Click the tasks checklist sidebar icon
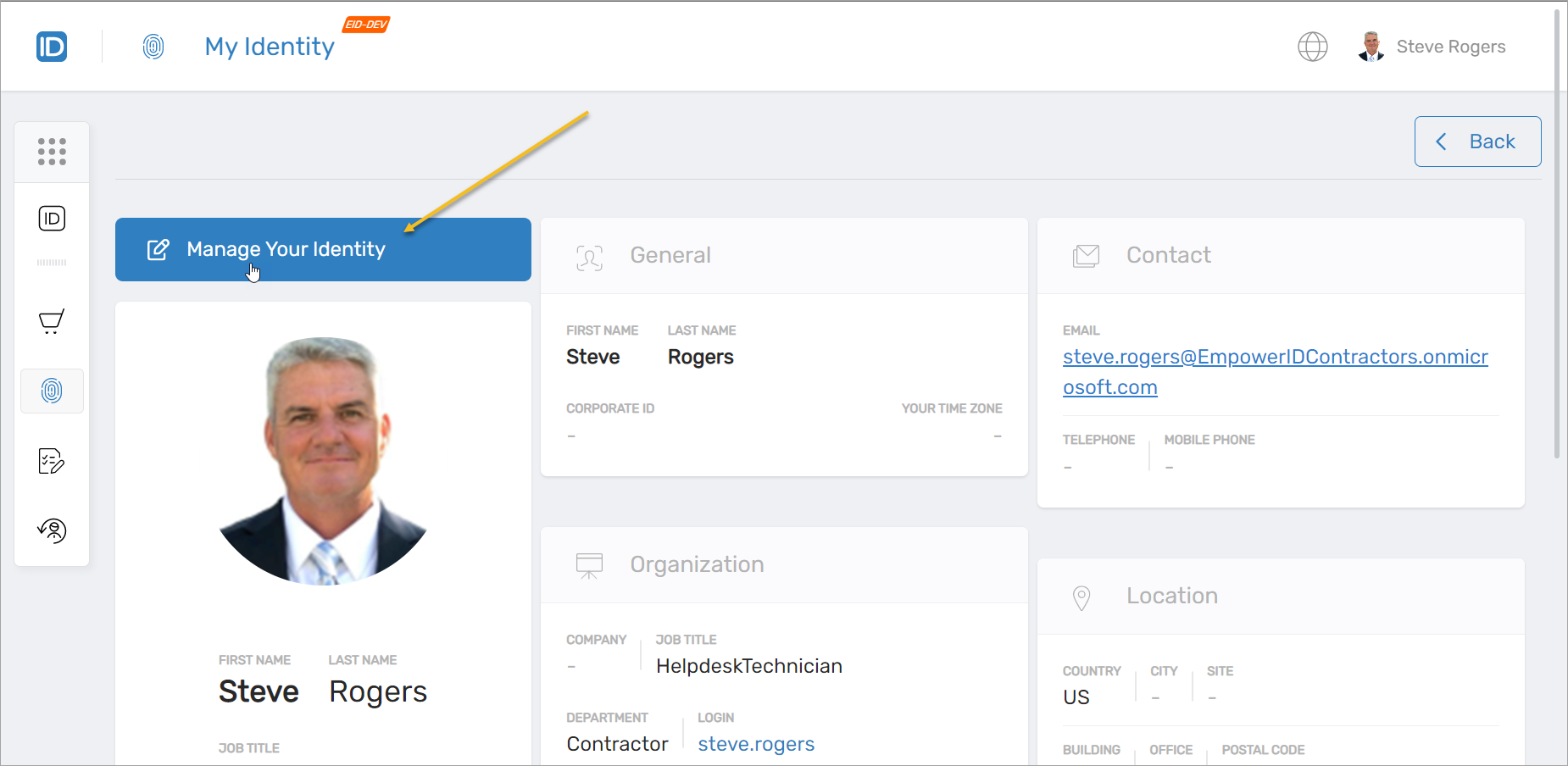The height and width of the screenshot is (766, 1568). [x=52, y=461]
